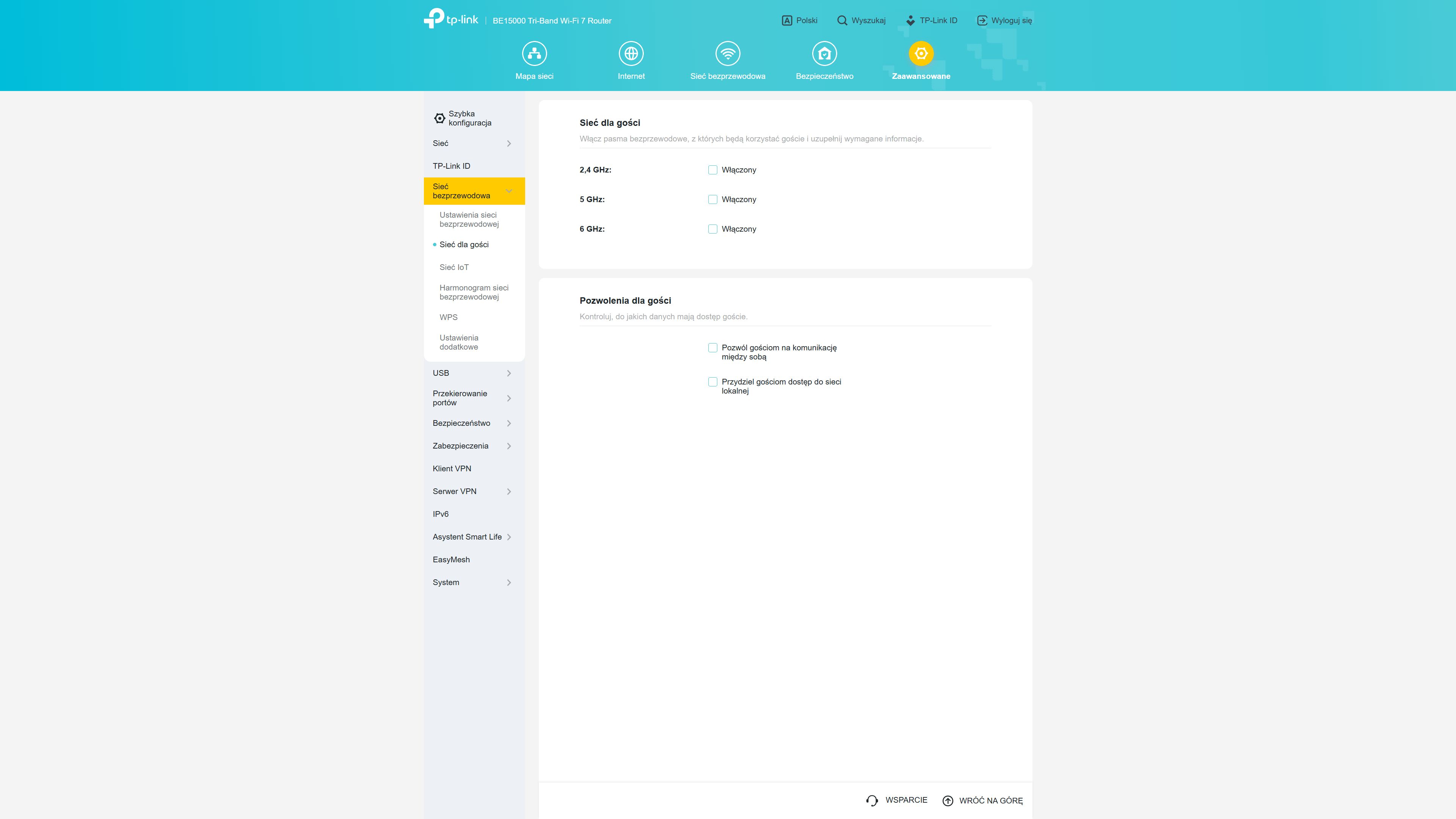Open the Sieć IoT submenu item
Viewport: 1456px width, 819px height.
click(x=454, y=267)
